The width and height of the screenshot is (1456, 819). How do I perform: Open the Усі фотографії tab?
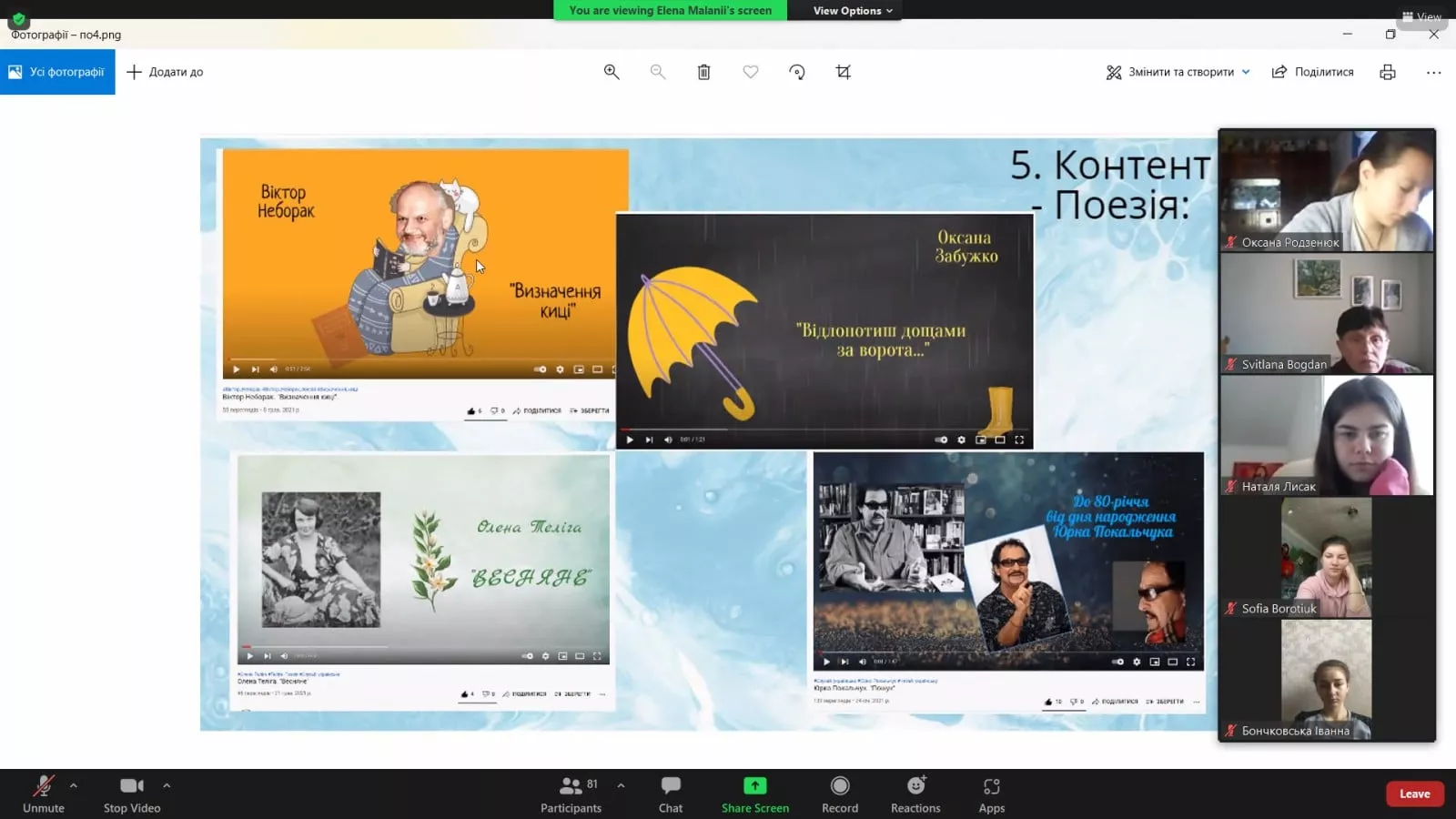pyautogui.click(x=57, y=72)
